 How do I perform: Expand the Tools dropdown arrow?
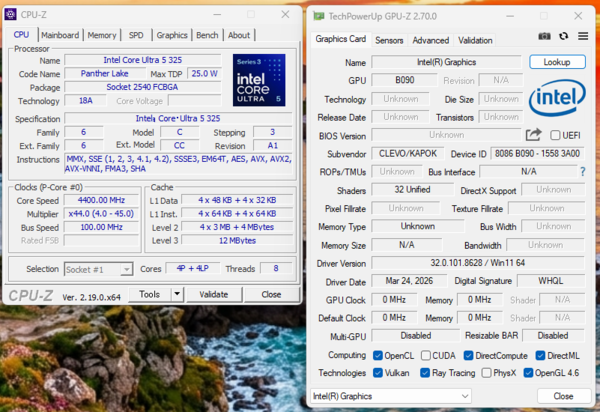(x=177, y=294)
